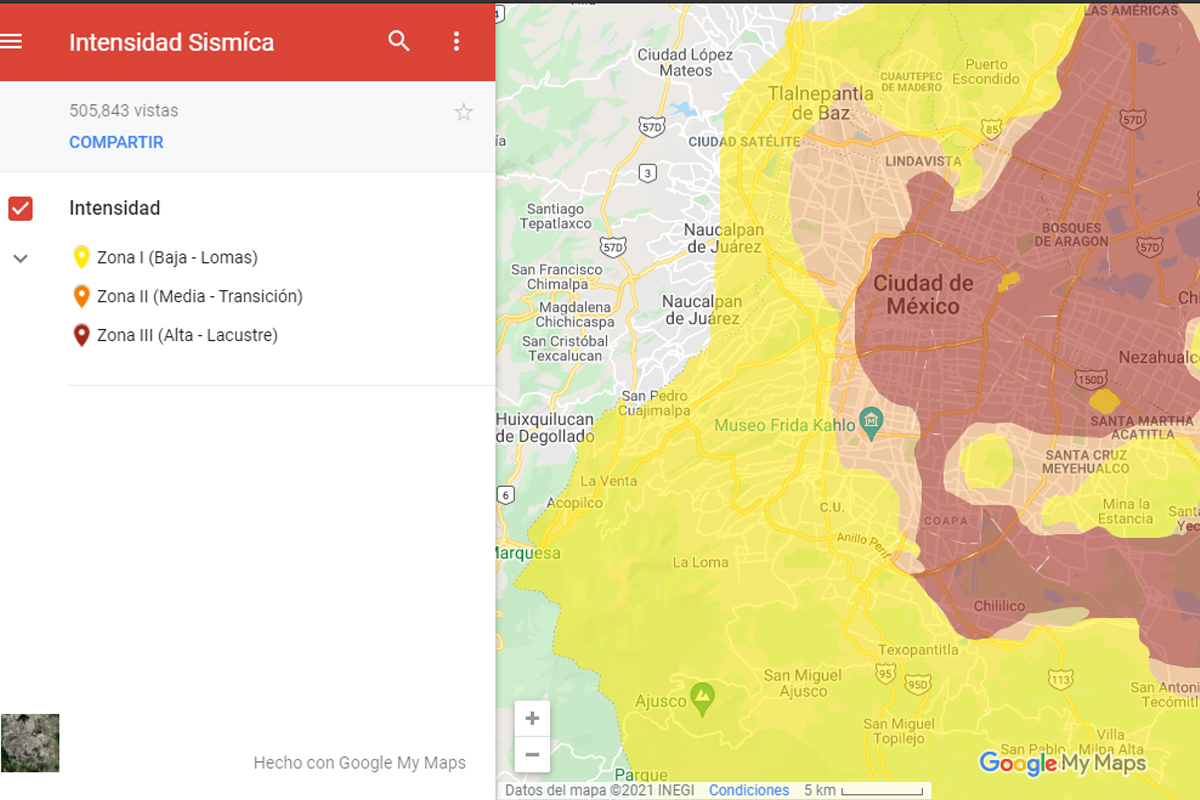Click the Google My Maps logo
Viewport: 1200px width, 800px height.
point(1062,764)
